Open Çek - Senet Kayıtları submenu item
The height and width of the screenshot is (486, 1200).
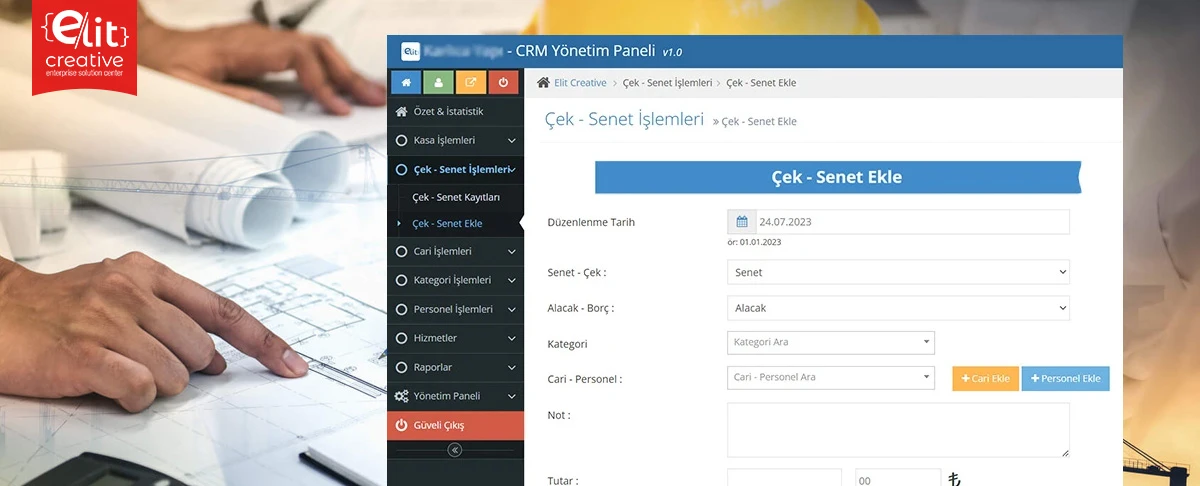tap(455, 198)
